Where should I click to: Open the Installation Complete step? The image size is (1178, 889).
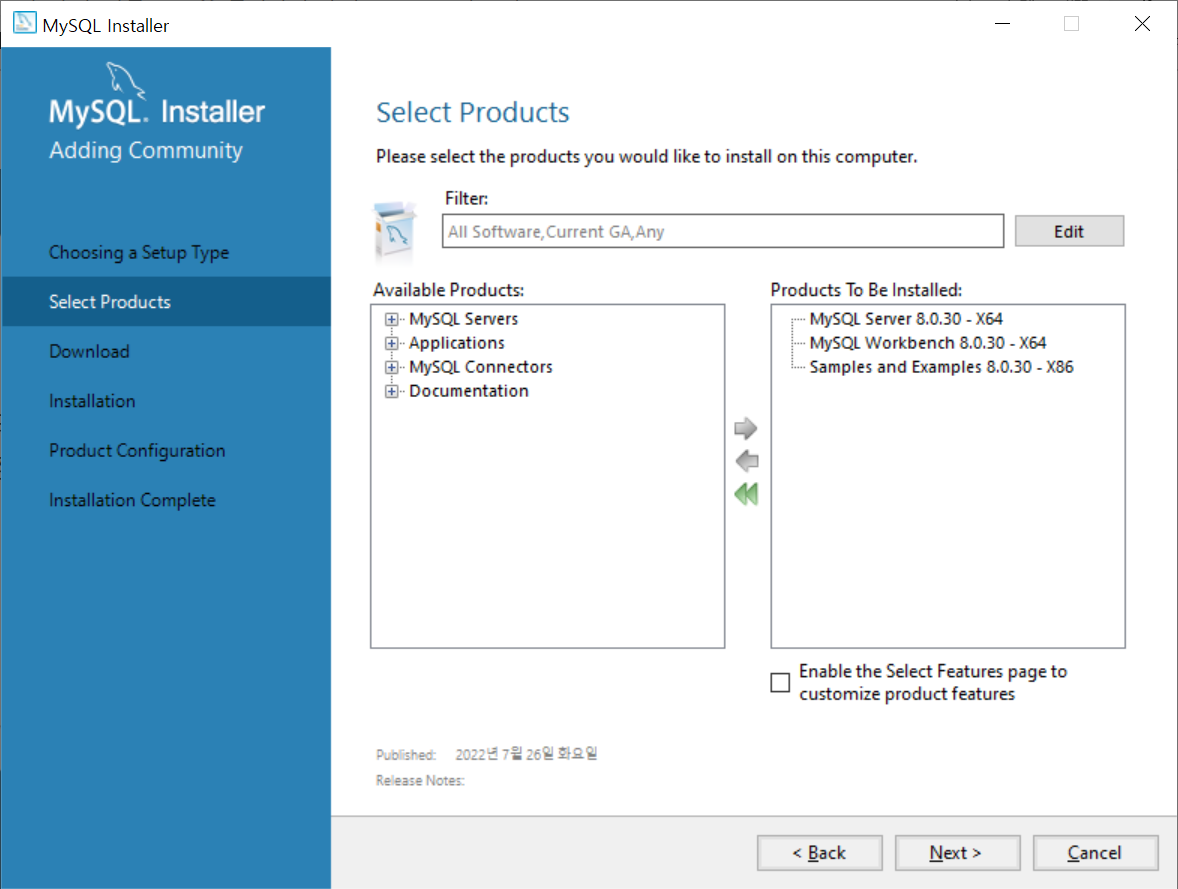[132, 500]
